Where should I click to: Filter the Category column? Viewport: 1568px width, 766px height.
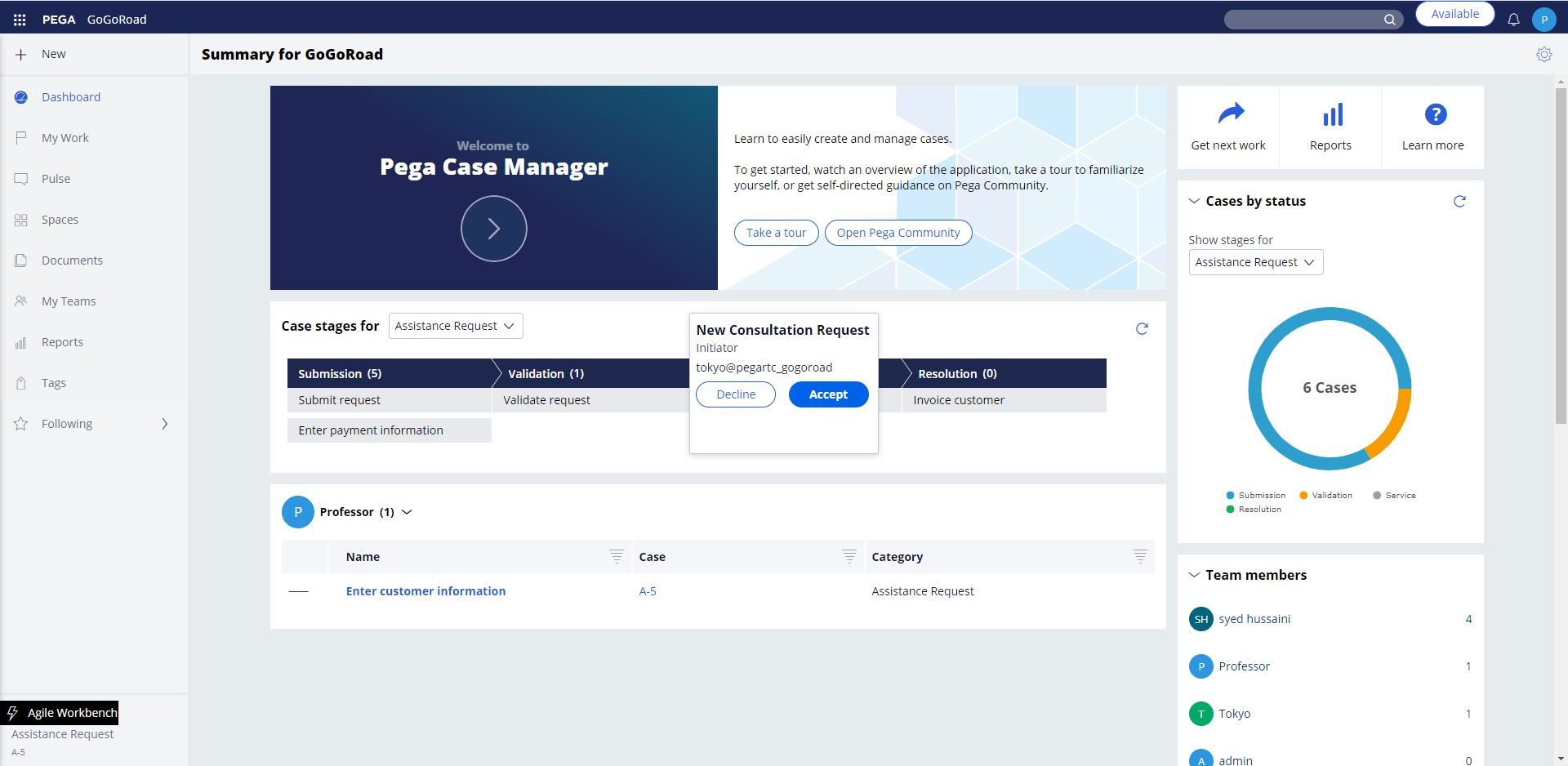click(1140, 557)
